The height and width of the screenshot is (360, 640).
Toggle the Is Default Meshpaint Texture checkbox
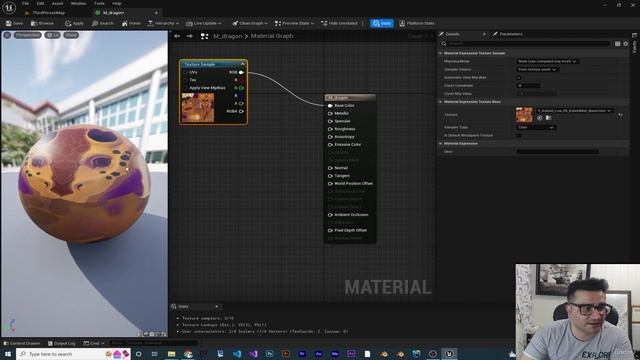tap(519, 136)
